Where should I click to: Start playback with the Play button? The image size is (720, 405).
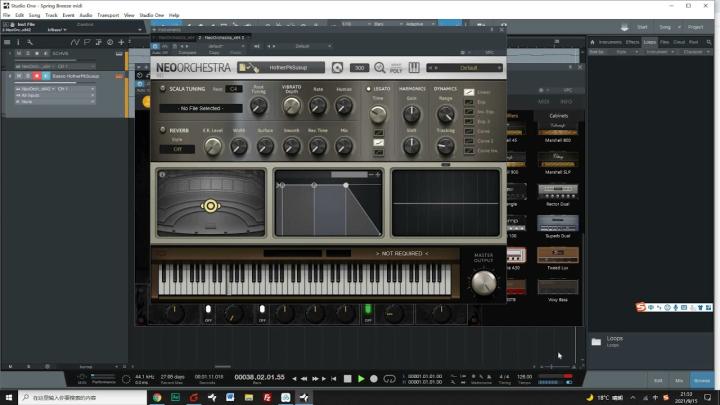tap(361, 379)
